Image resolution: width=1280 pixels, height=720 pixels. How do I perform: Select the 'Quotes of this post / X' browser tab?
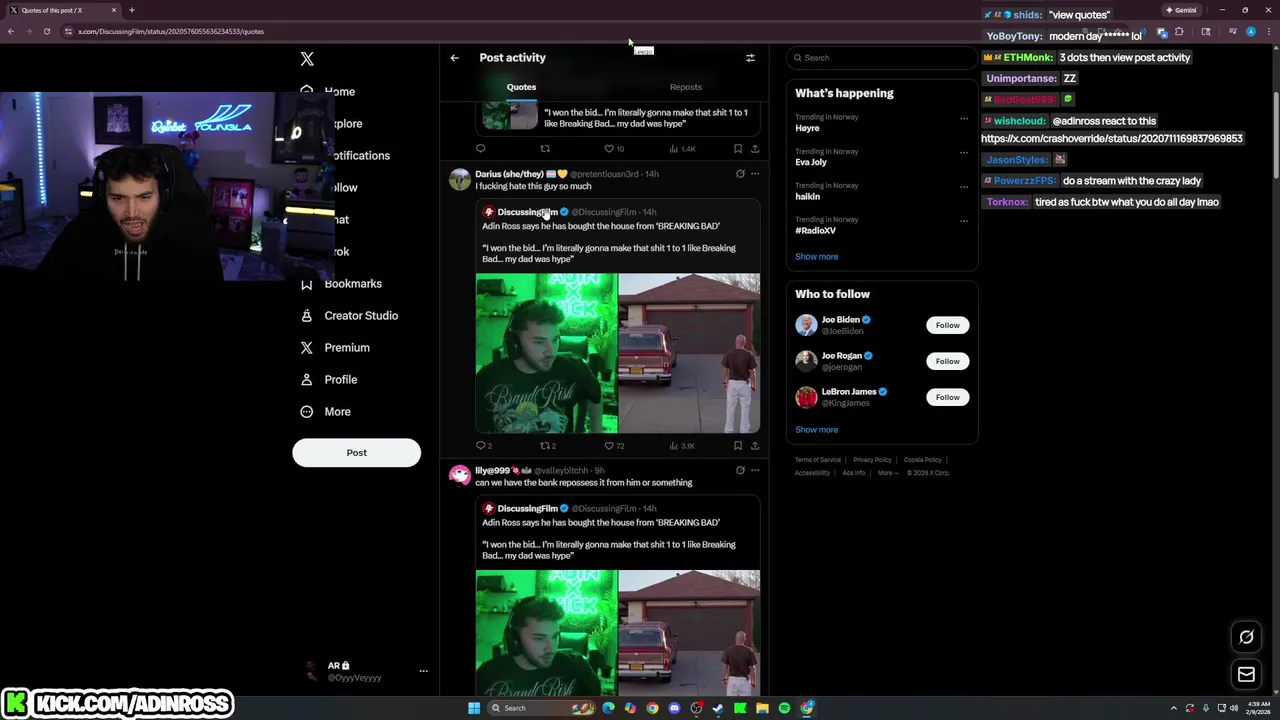click(62, 10)
